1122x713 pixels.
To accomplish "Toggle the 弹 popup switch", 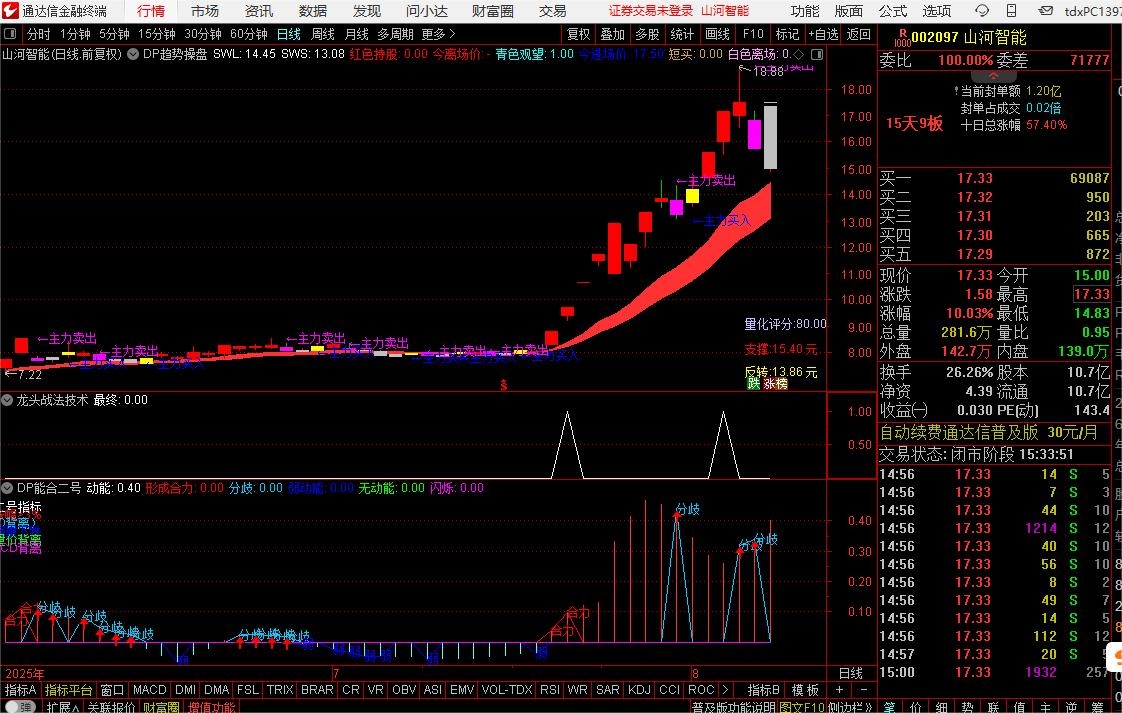I will tap(19, 707).
